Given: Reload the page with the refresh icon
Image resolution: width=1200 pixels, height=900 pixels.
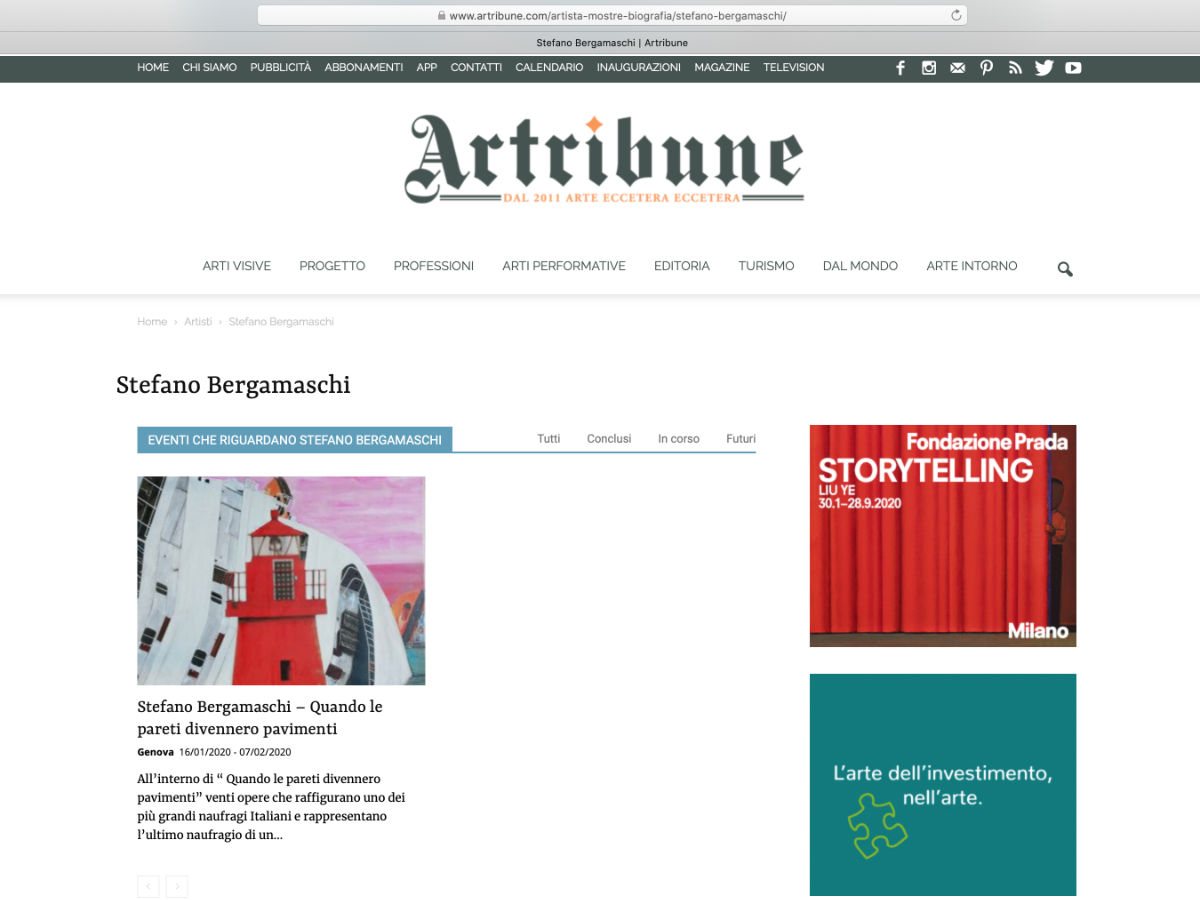Looking at the screenshot, I should coord(956,15).
